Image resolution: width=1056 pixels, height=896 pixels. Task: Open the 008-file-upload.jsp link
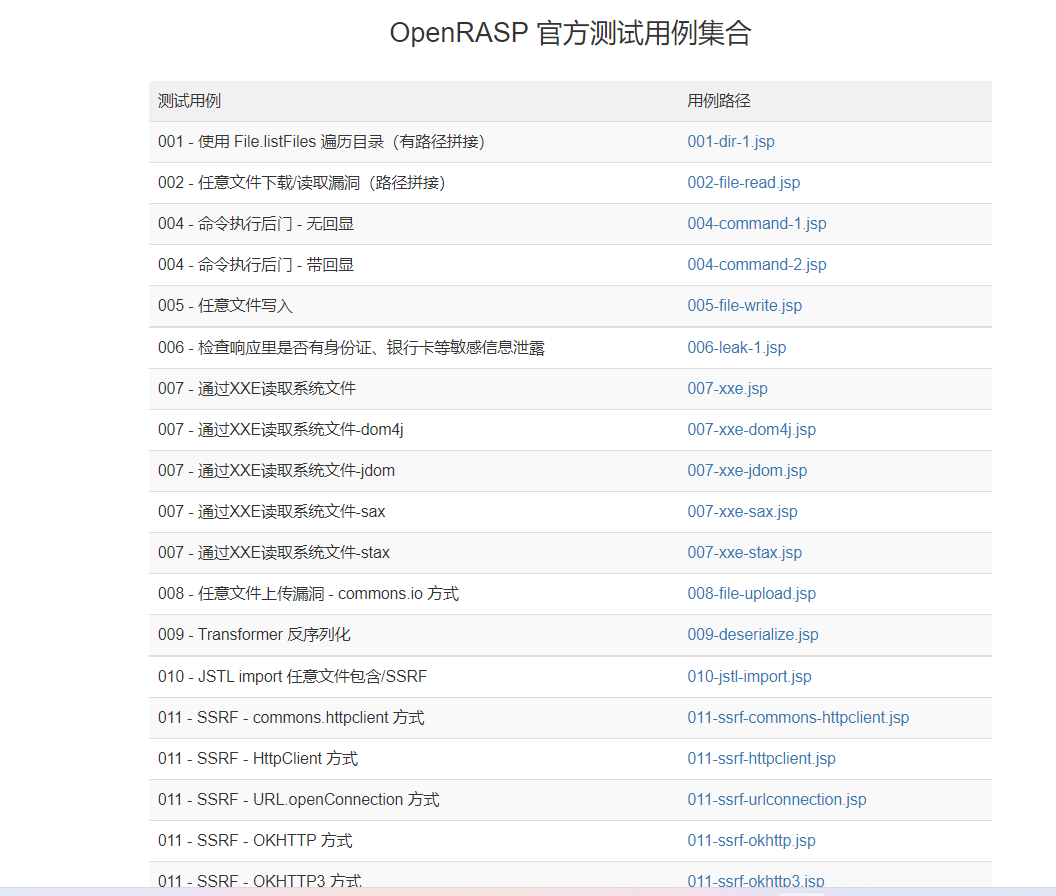click(x=751, y=594)
